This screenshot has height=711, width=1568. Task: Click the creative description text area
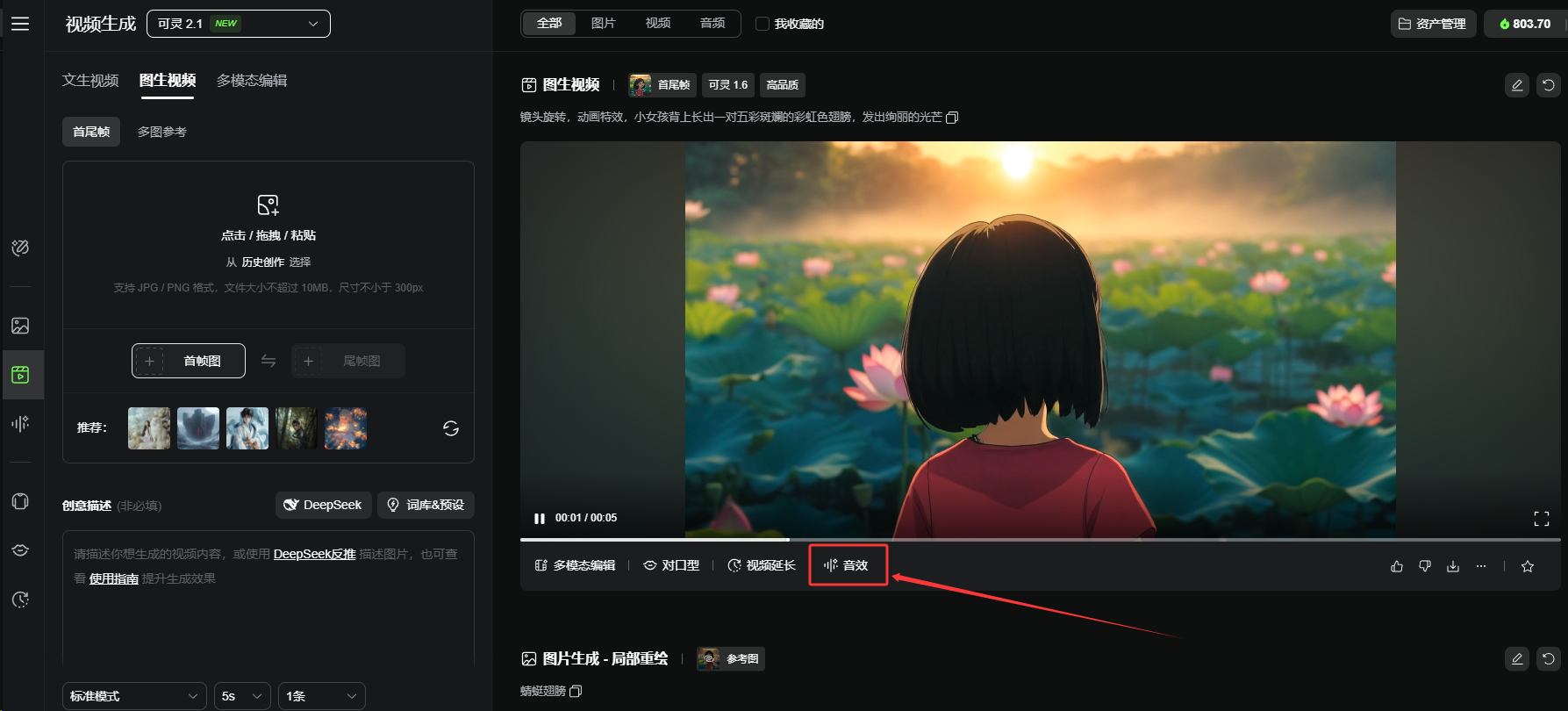tap(268, 597)
